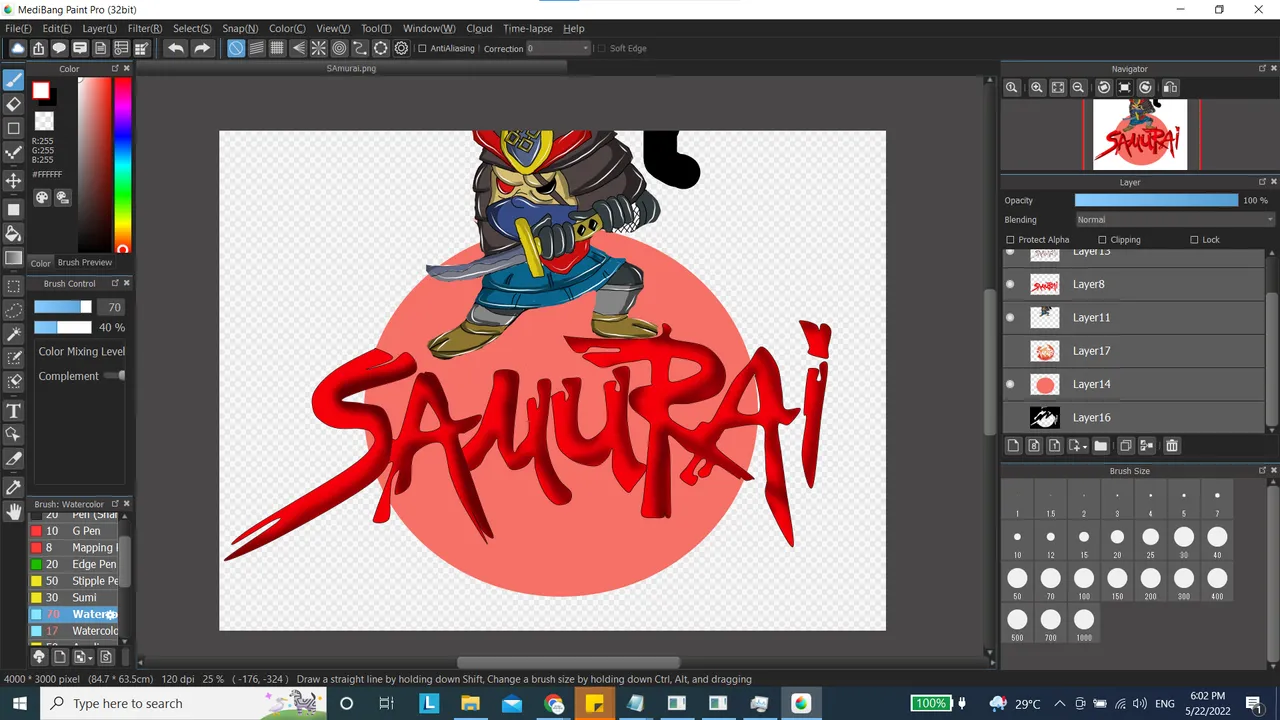This screenshot has height=720, width=1280.
Task: Zoom in on the Navigator
Action: click(1037, 88)
